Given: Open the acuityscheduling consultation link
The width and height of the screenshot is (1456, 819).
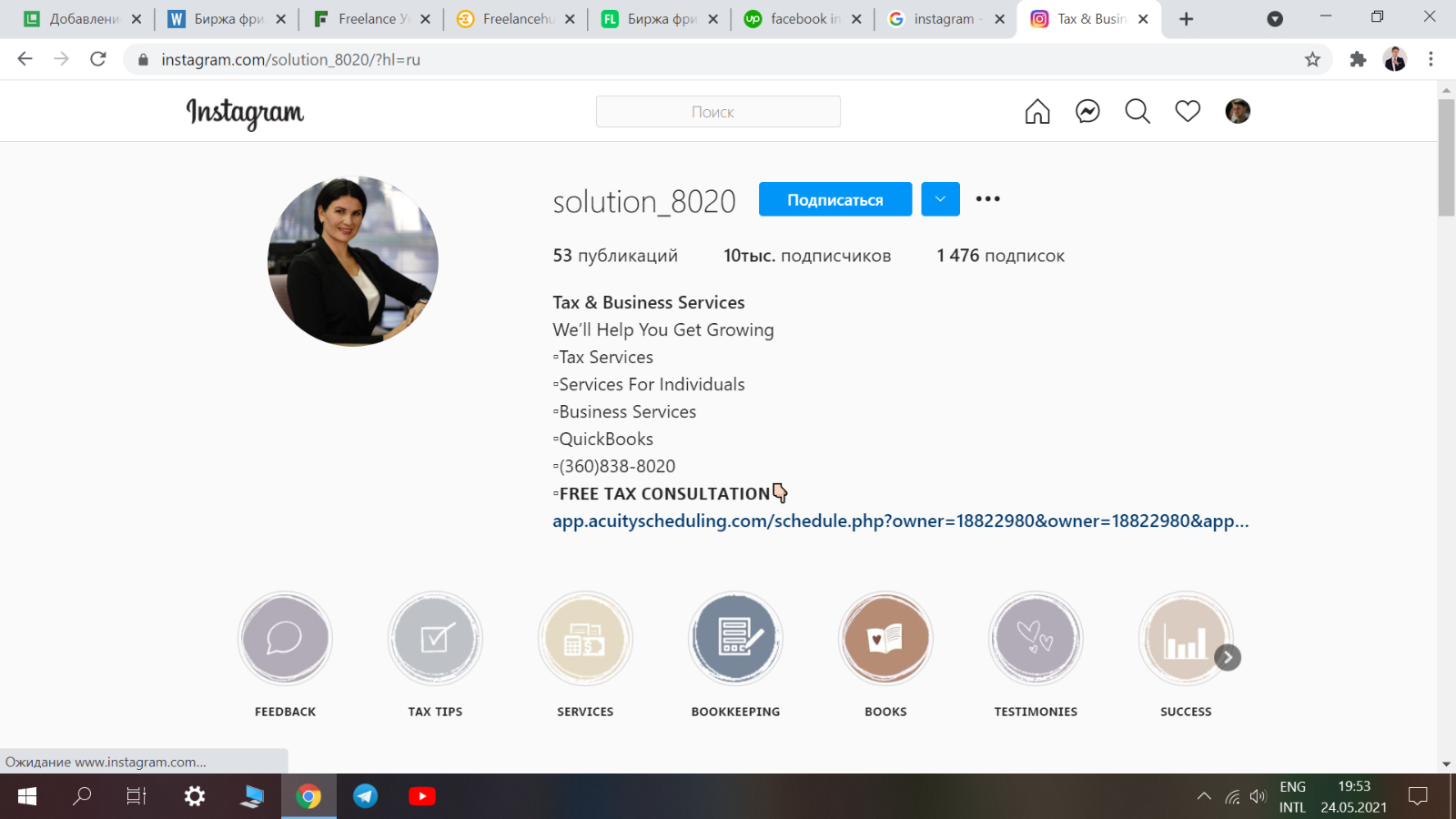Looking at the screenshot, I should coord(901,521).
